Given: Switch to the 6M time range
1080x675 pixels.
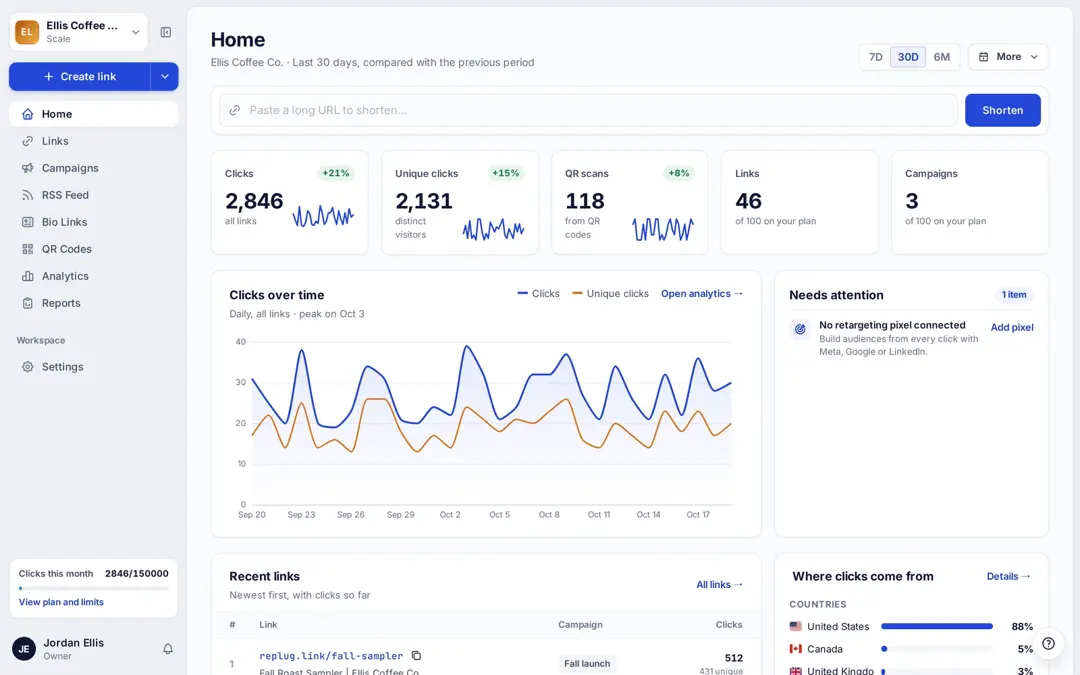Looking at the screenshot, I should coord(942,57).
